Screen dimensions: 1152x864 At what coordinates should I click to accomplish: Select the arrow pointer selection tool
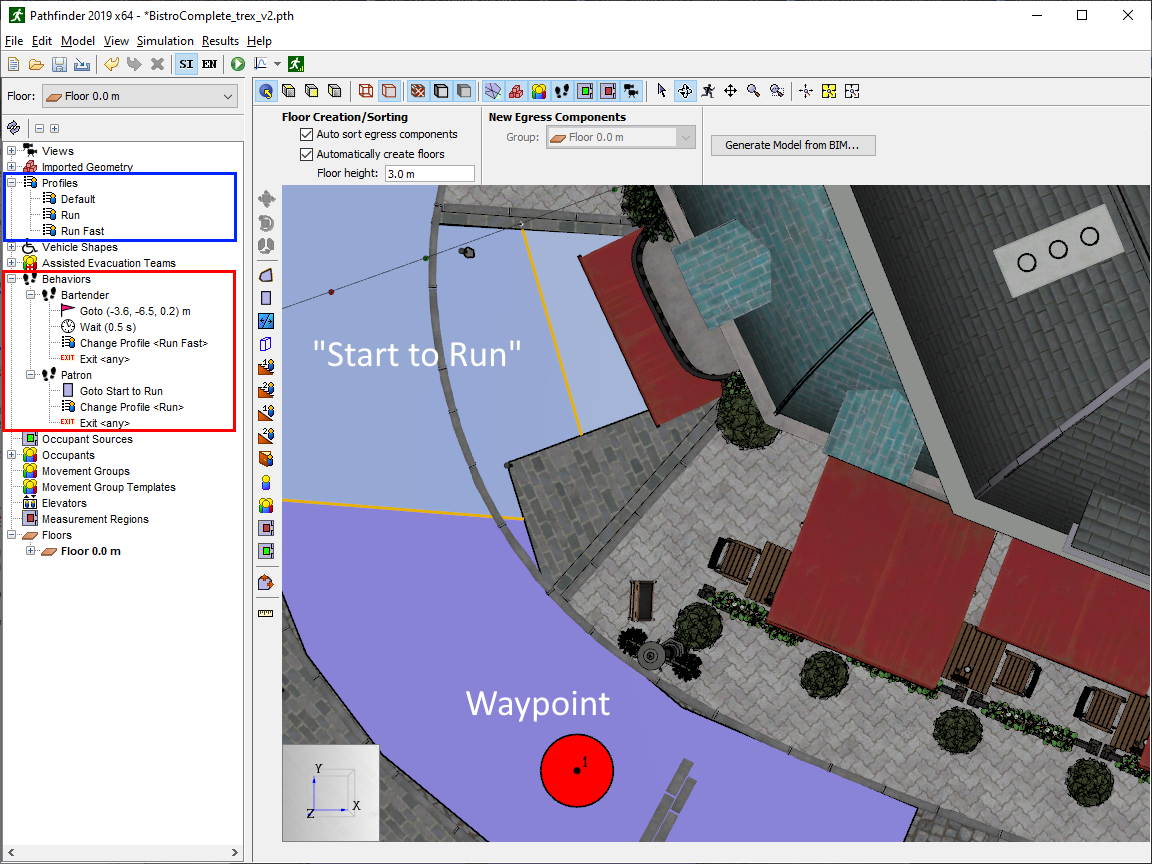(x=661, y=91)
